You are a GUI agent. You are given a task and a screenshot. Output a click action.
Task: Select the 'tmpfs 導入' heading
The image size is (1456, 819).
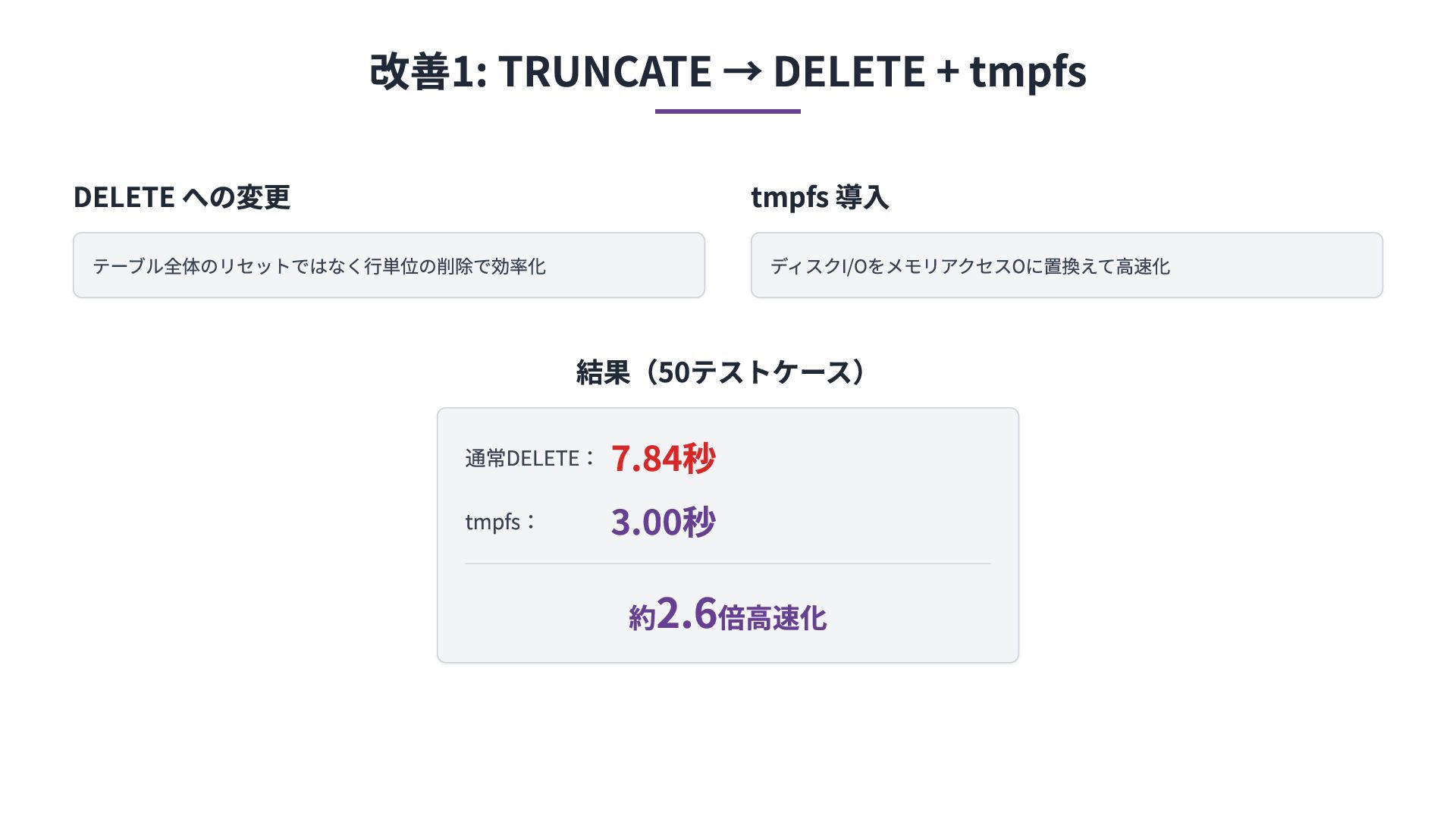click(x=819, y=197)
